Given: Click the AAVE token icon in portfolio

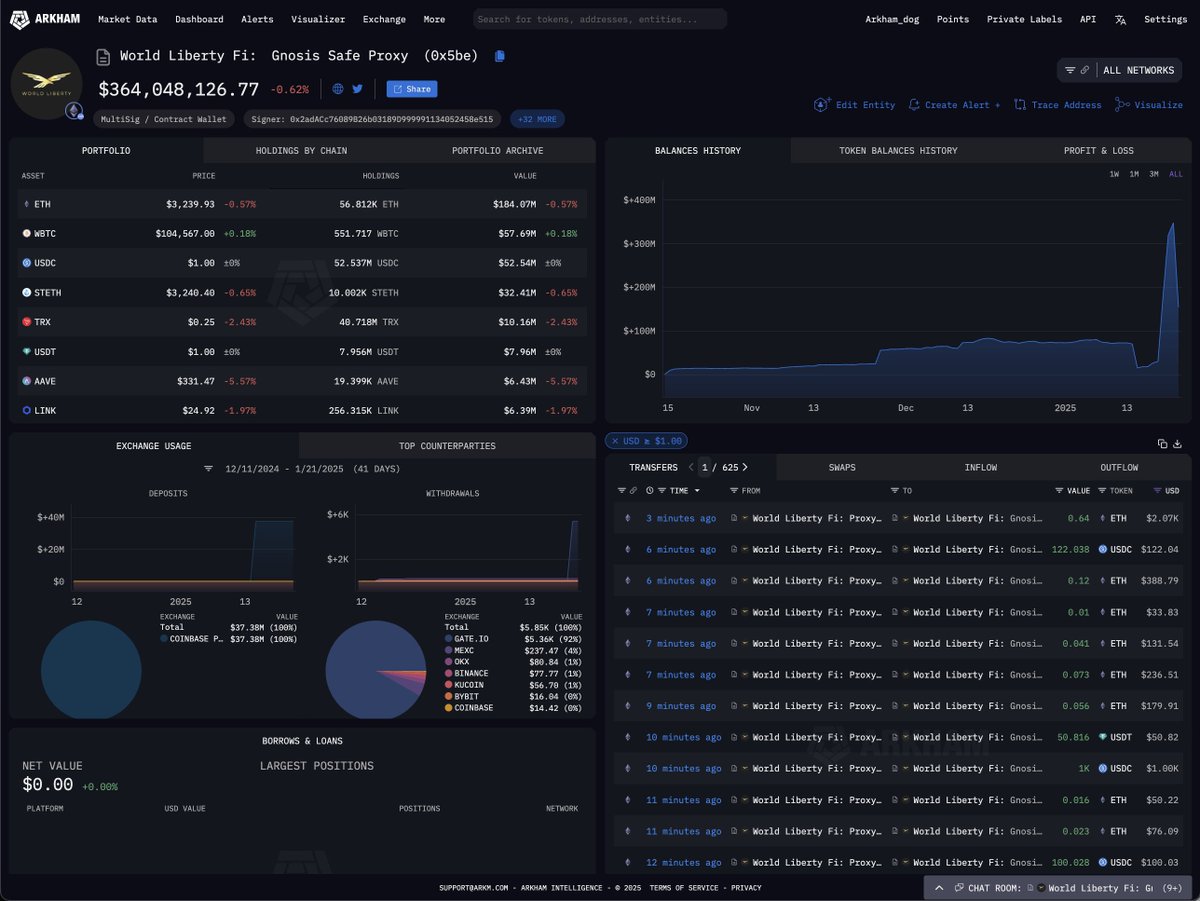Looking at the screenshot, I should [26, 382].
